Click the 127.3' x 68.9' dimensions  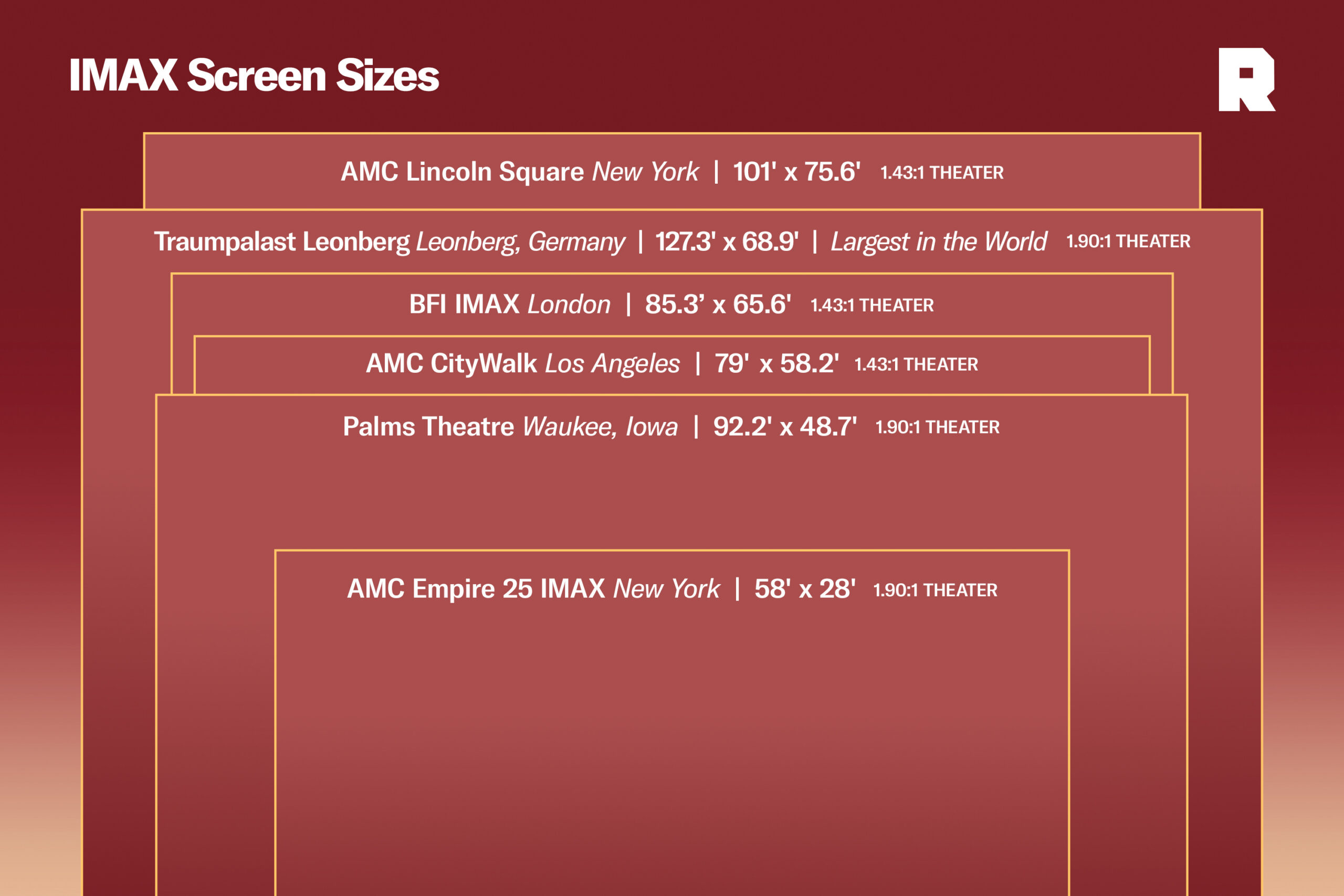point(727,241)
